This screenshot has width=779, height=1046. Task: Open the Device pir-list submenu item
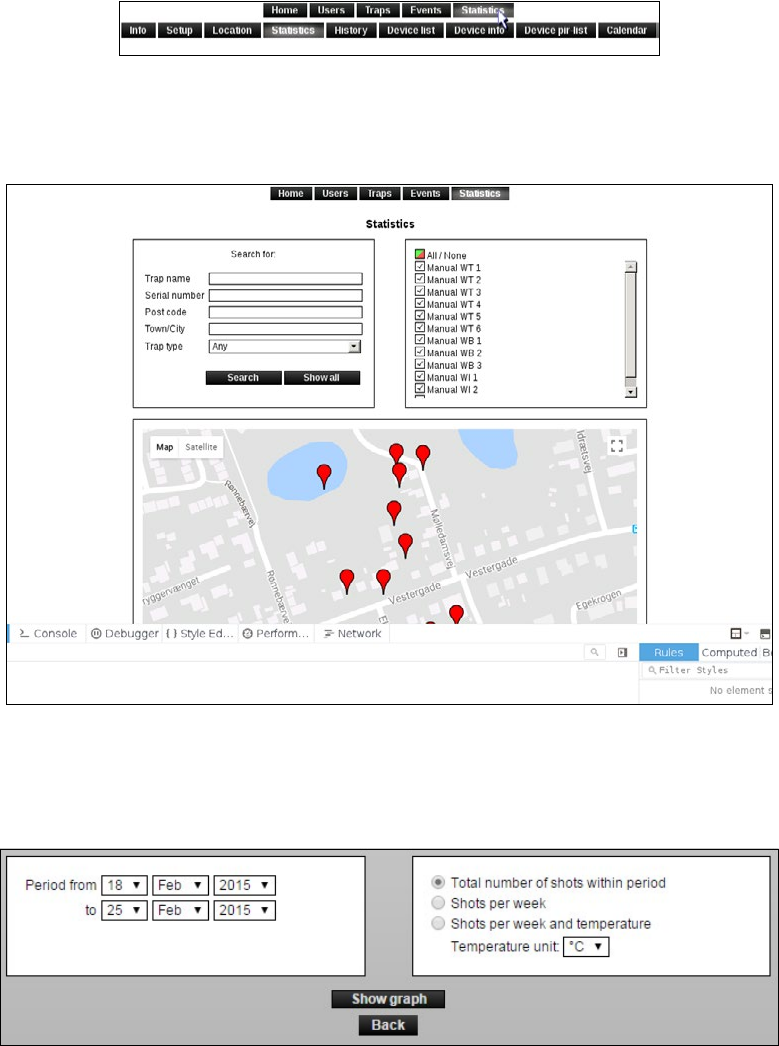tap(556, 30)
